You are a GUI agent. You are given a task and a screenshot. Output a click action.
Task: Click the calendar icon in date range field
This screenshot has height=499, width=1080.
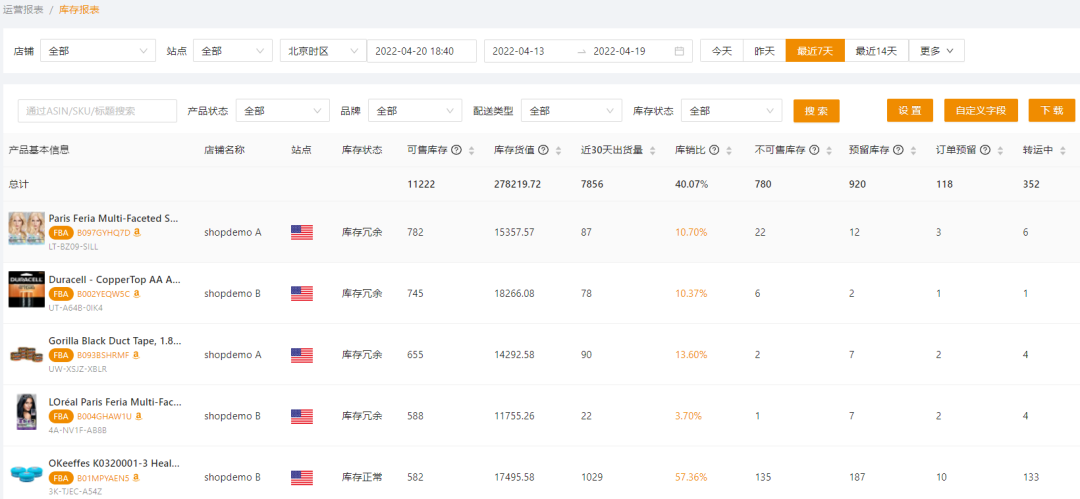pyautogui.click(x=679, y=51)
